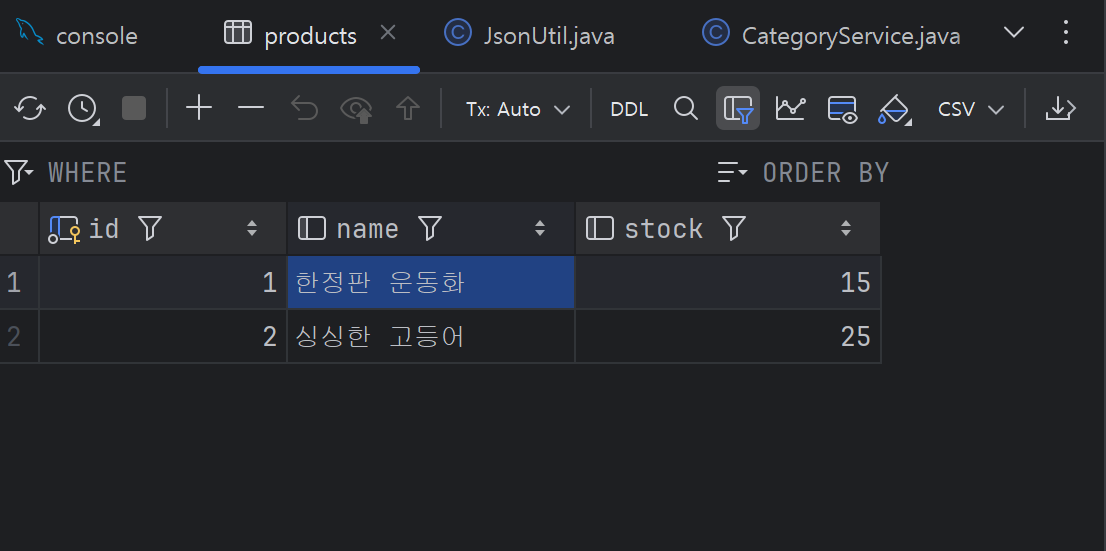1106x551 pixels.
Task: Expand the CSV format dropdown
Action: pyautogui.click(x=971, y=109)
